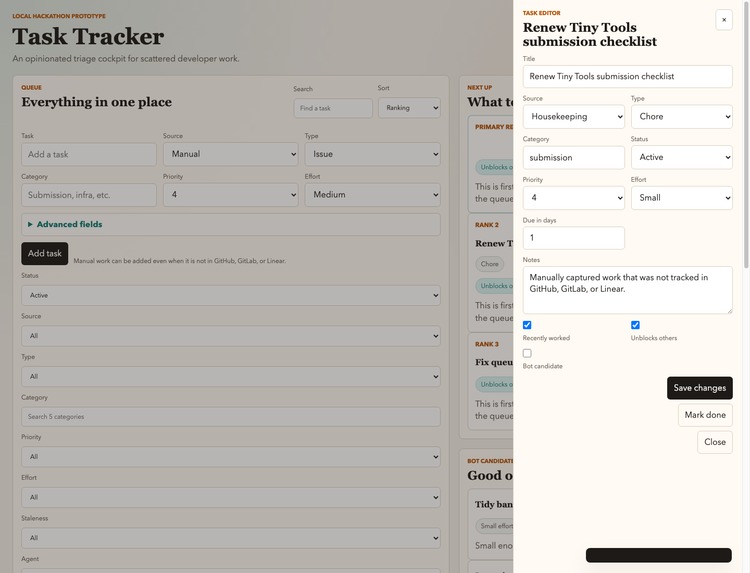The image size is (750, 573).
Task: Expand the Advanced fields section
Action: pyautogui.click(x=231, y=224)
